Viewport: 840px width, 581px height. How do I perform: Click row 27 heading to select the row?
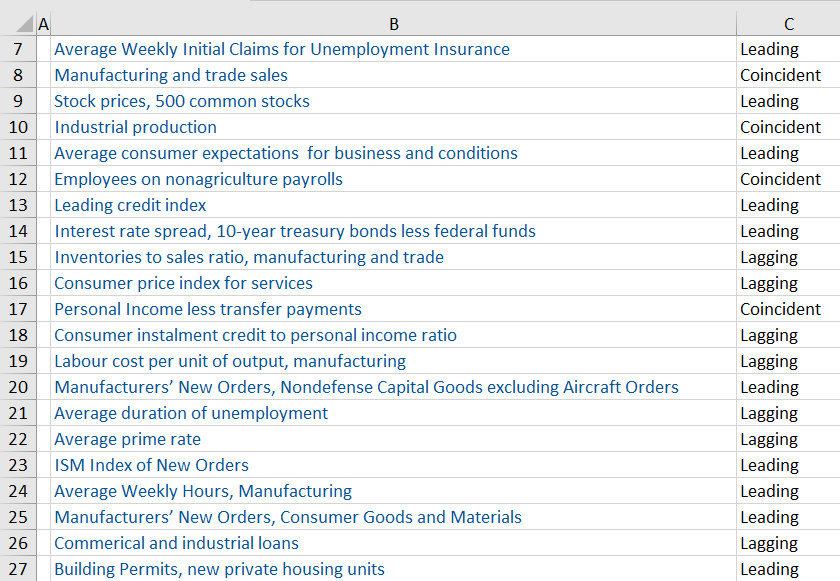[19, 569]
